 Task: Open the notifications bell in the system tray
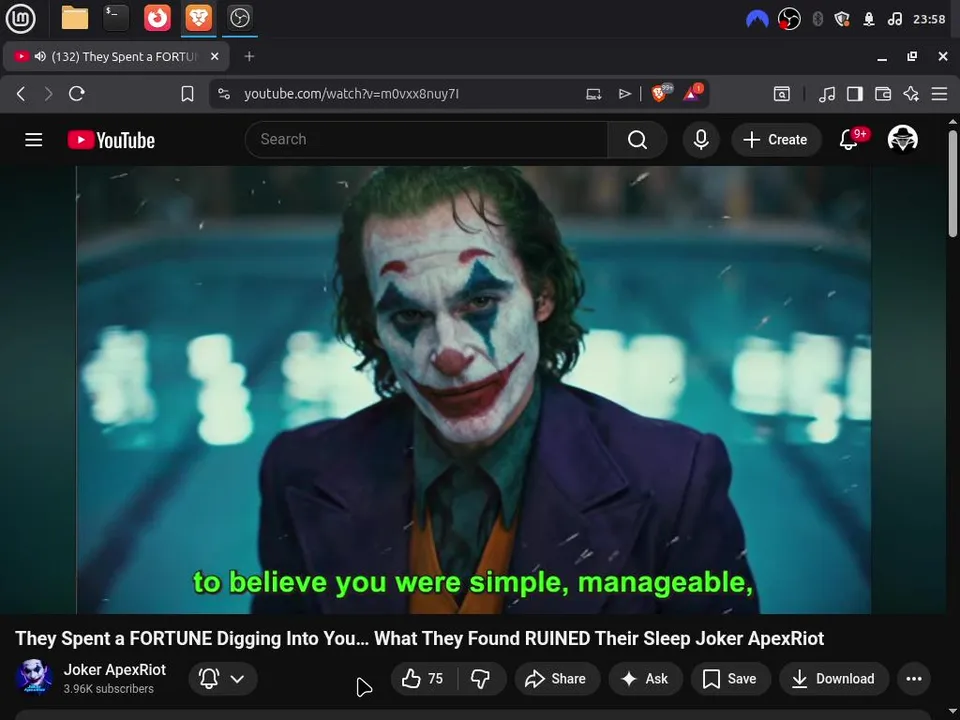pyautogui.click(x=869, y=19)
